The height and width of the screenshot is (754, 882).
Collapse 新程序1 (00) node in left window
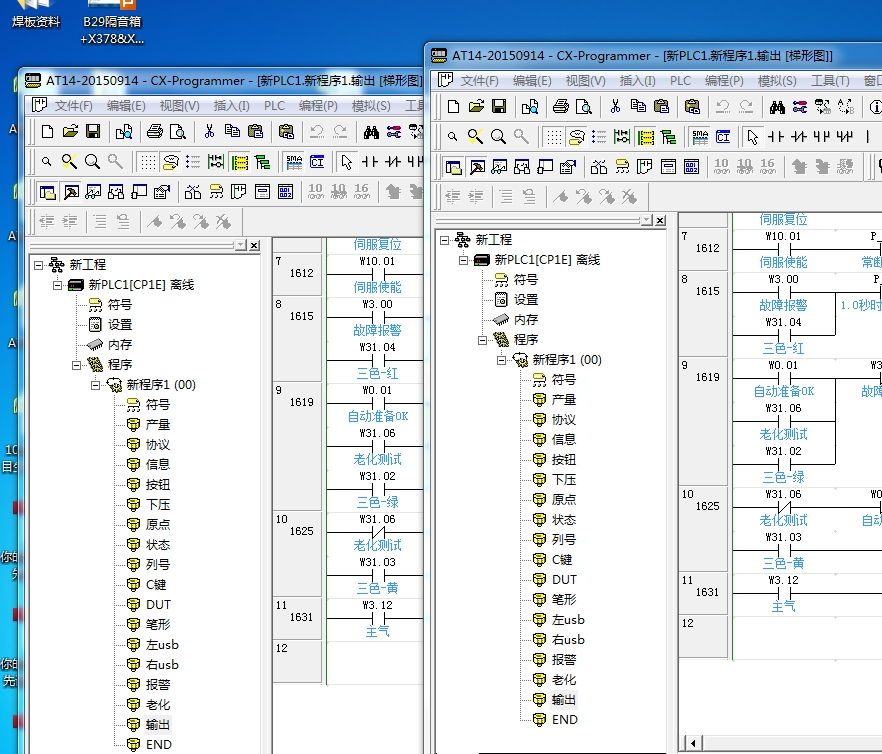click(95, 385)
